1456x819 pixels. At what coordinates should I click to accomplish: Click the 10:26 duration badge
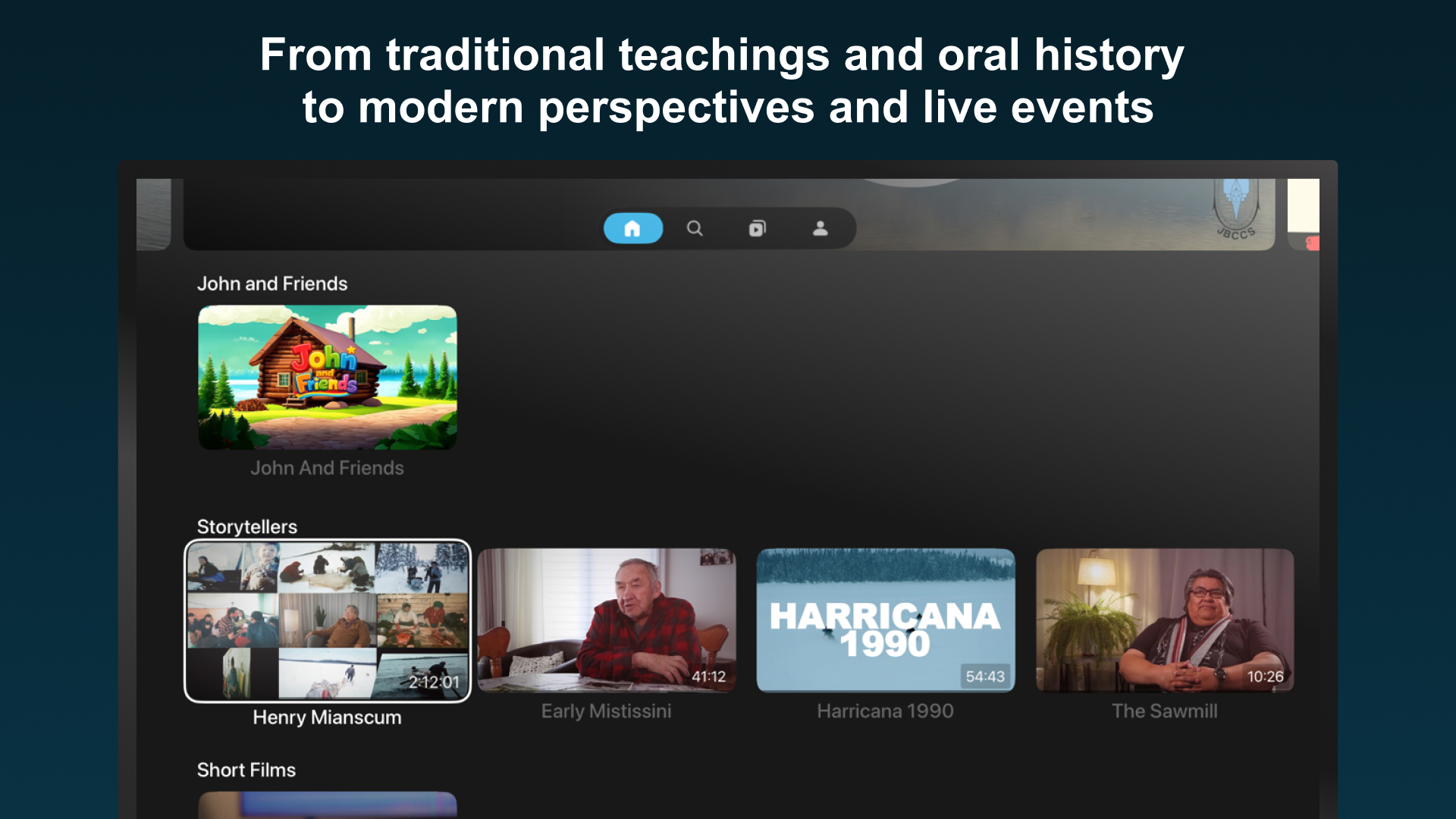pyautogui.click(x=1265, y=676)
